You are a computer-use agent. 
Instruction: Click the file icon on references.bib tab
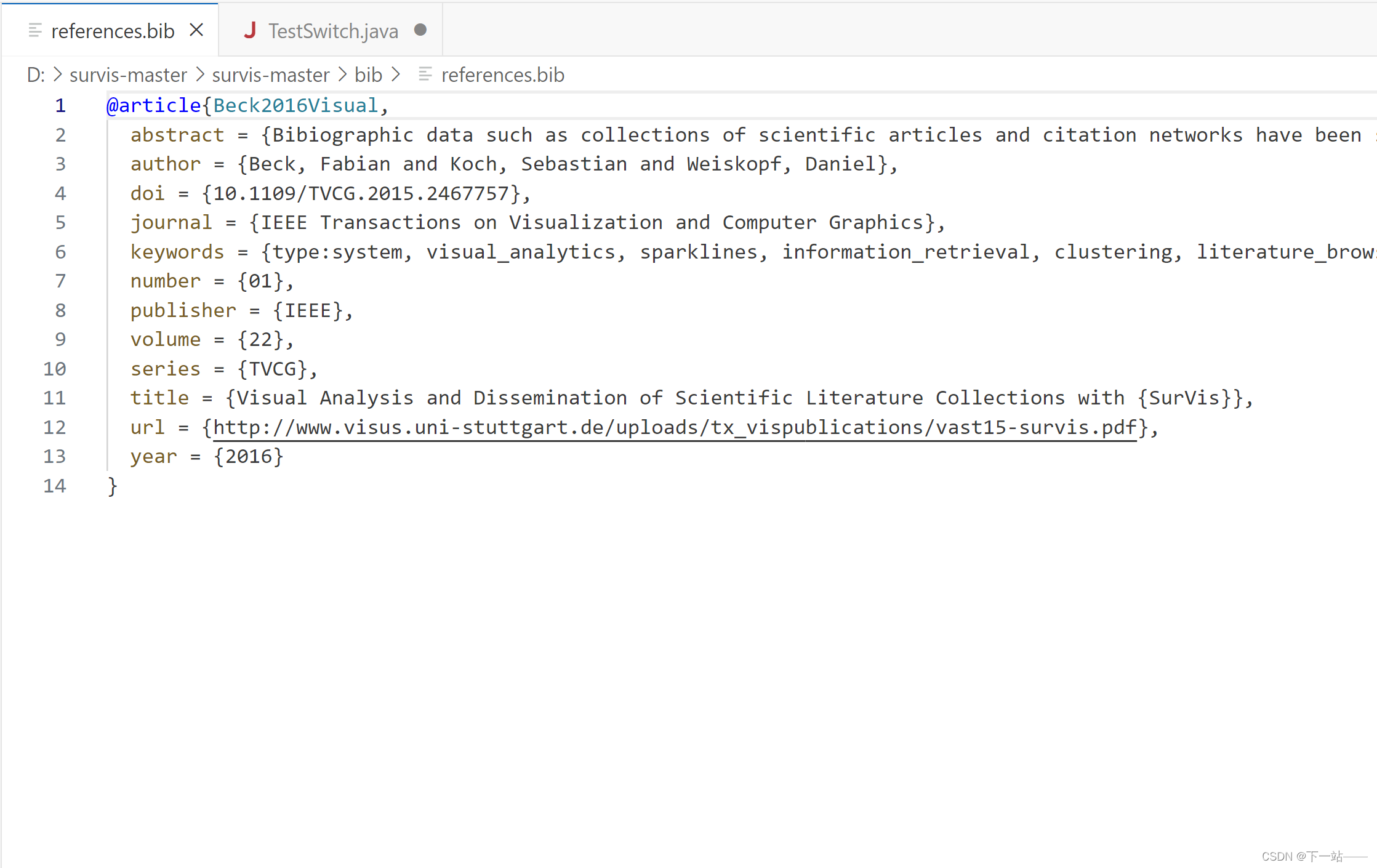coord(35,30)
